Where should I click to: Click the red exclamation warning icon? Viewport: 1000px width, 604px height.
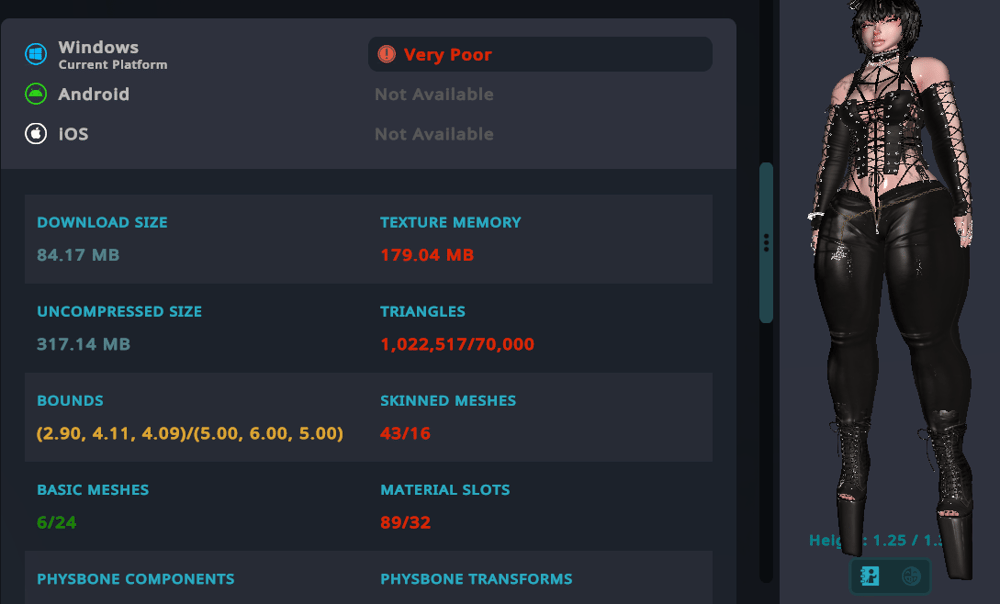click(387, 55)
